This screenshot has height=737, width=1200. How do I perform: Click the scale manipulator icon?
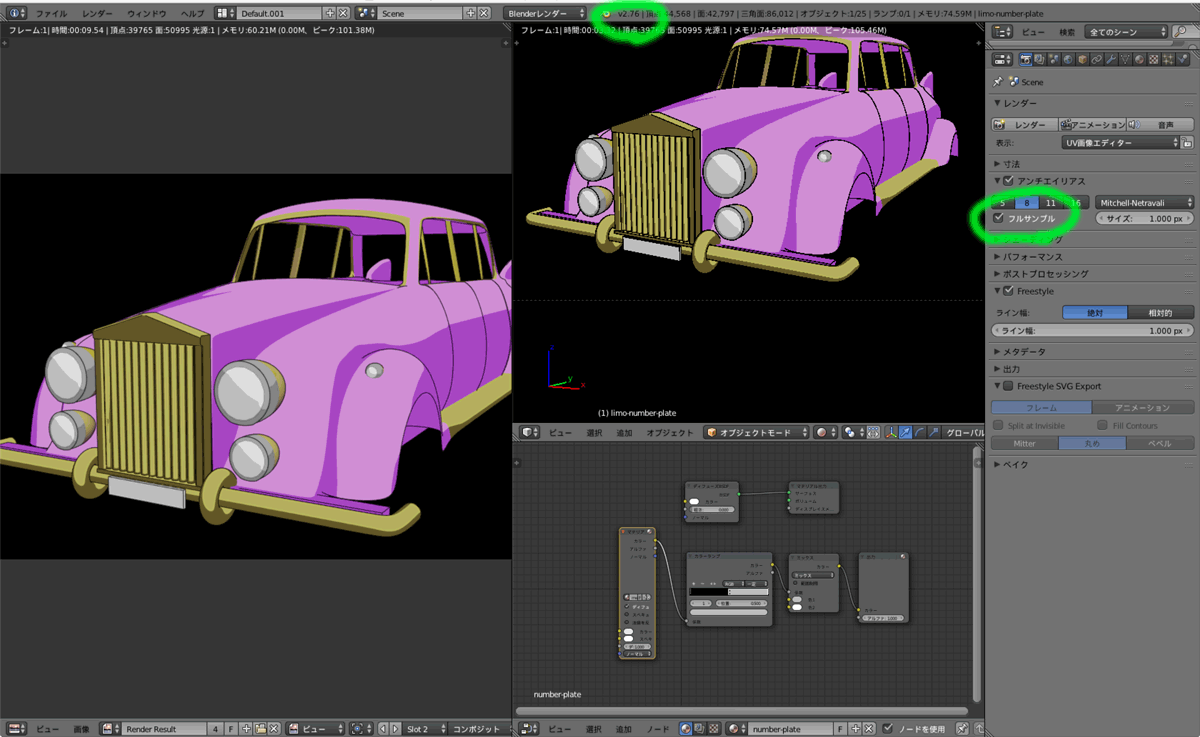click(x=936, y=432)
